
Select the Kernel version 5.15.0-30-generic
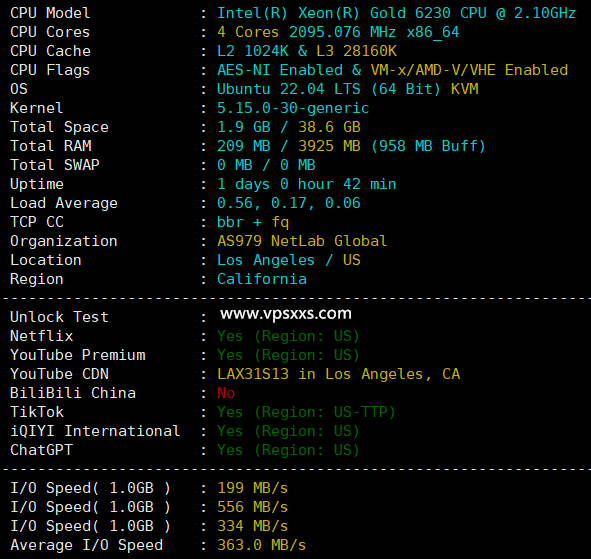293,108
